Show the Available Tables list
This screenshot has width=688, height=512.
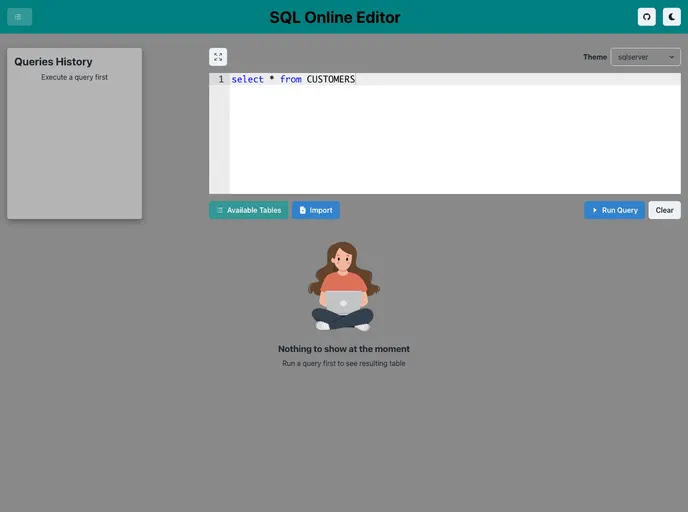(x=248, y=210)
